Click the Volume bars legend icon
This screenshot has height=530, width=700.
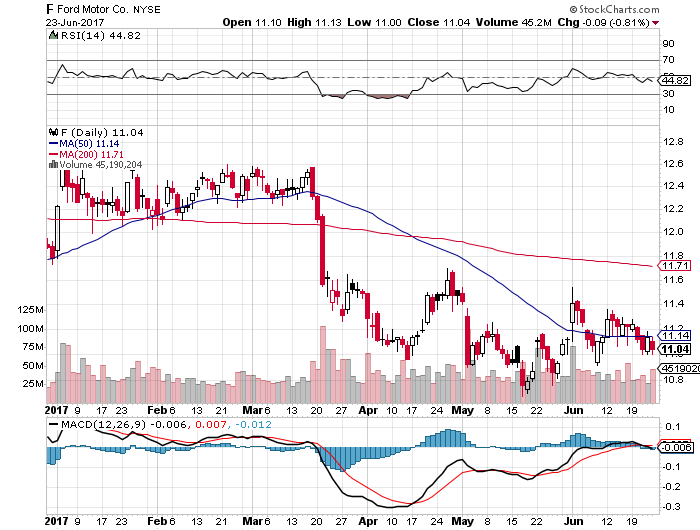[x=53, y=164]
